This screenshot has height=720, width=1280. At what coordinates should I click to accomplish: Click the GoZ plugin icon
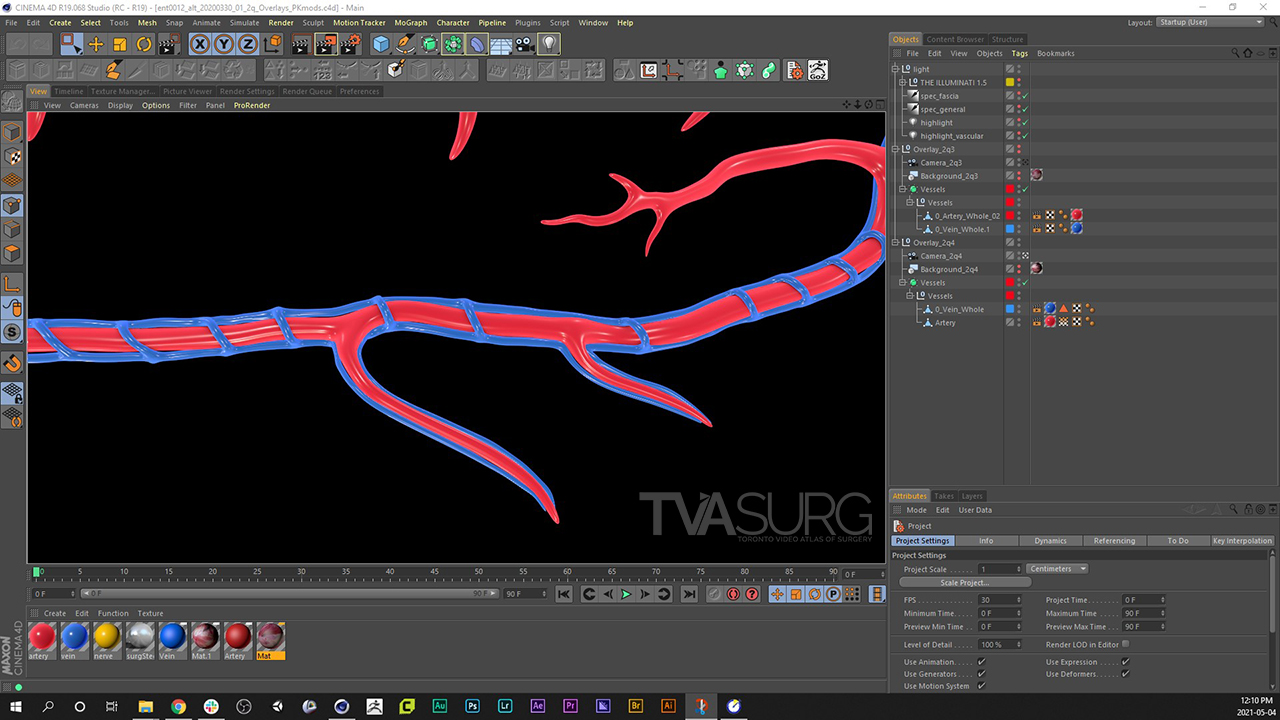coord(818,70)
